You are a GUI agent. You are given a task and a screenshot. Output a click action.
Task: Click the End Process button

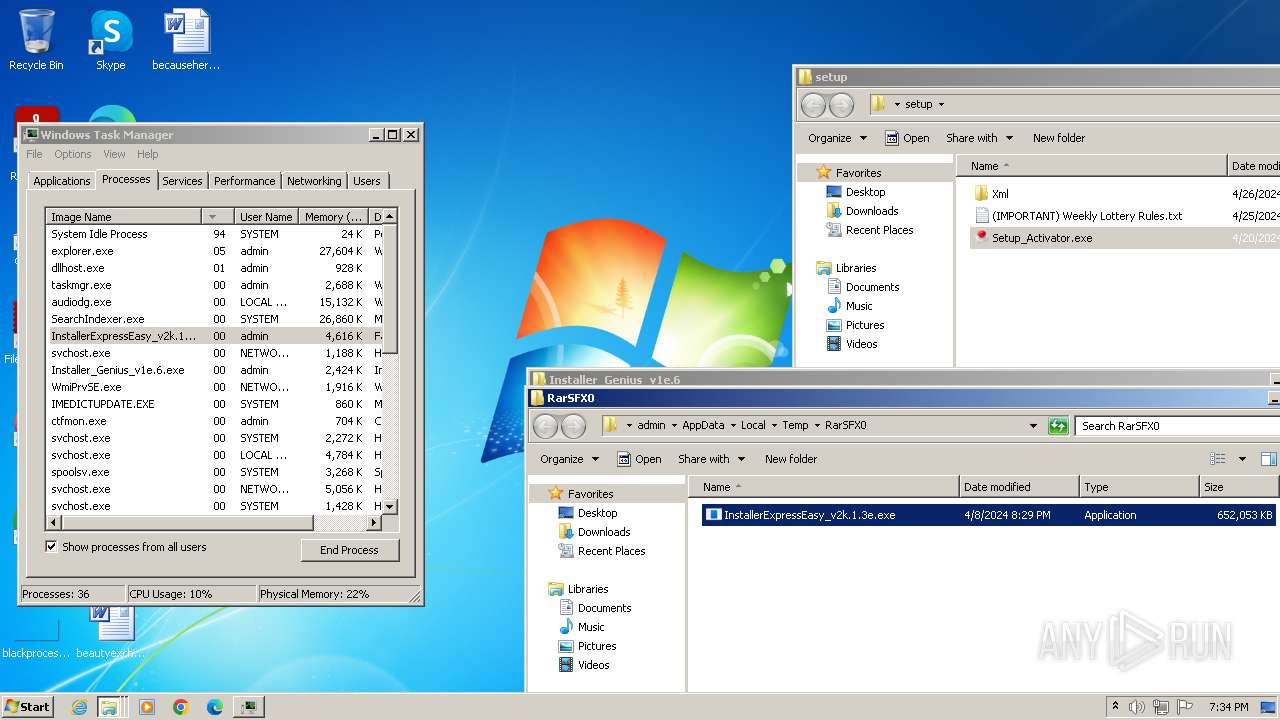pyautogui.click(x=349, y=550)
